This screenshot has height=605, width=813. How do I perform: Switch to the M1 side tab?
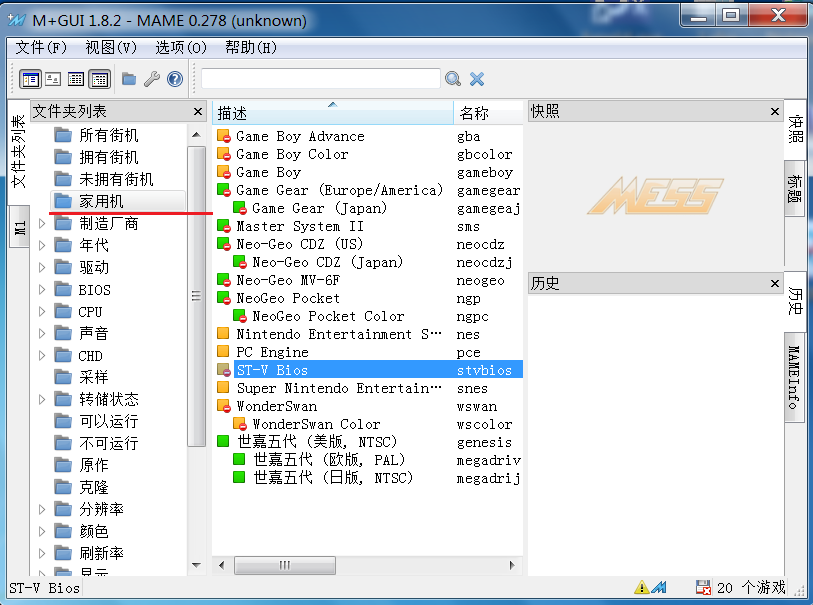click(19, 227)
